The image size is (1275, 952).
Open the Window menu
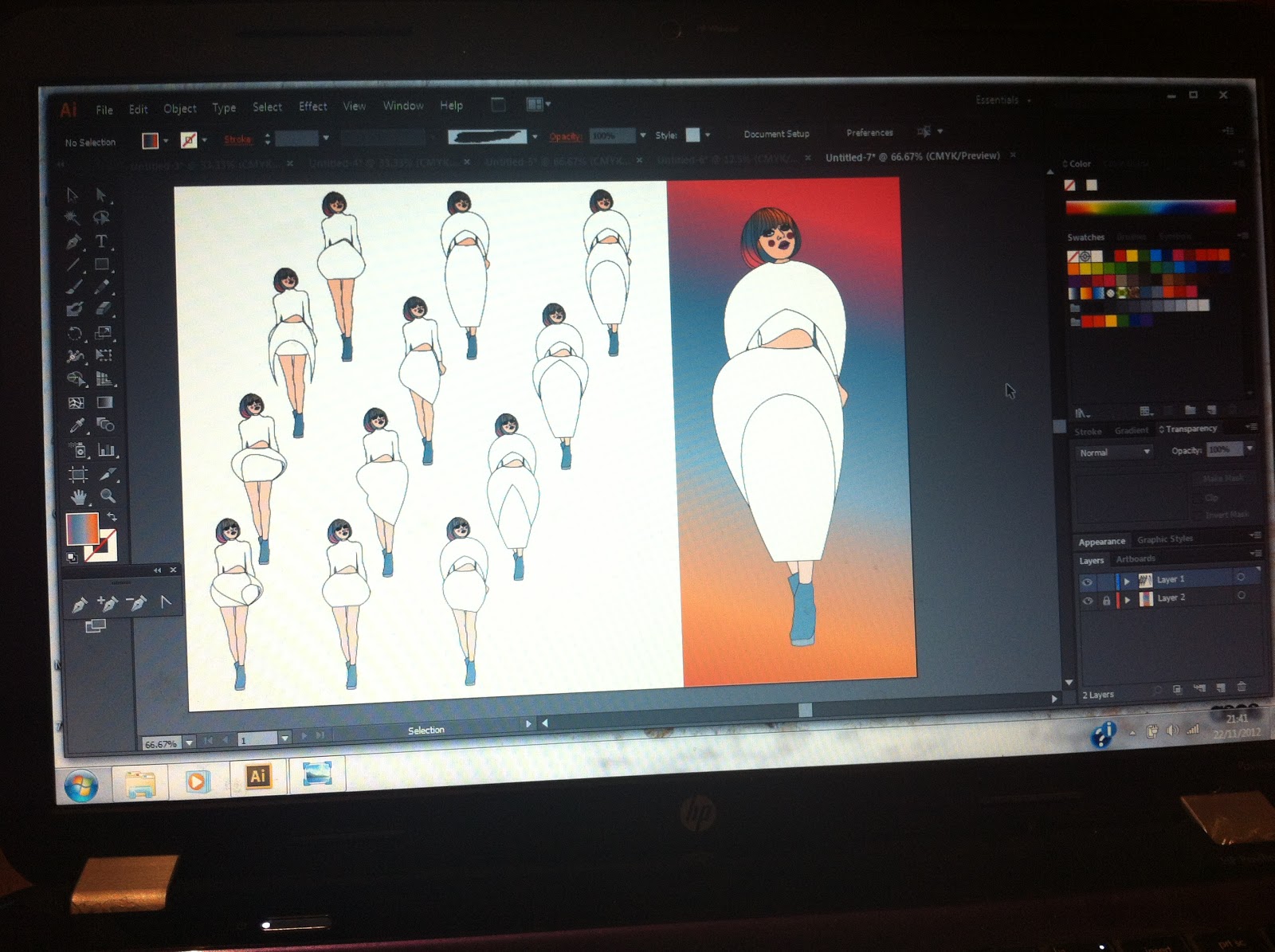403,105
